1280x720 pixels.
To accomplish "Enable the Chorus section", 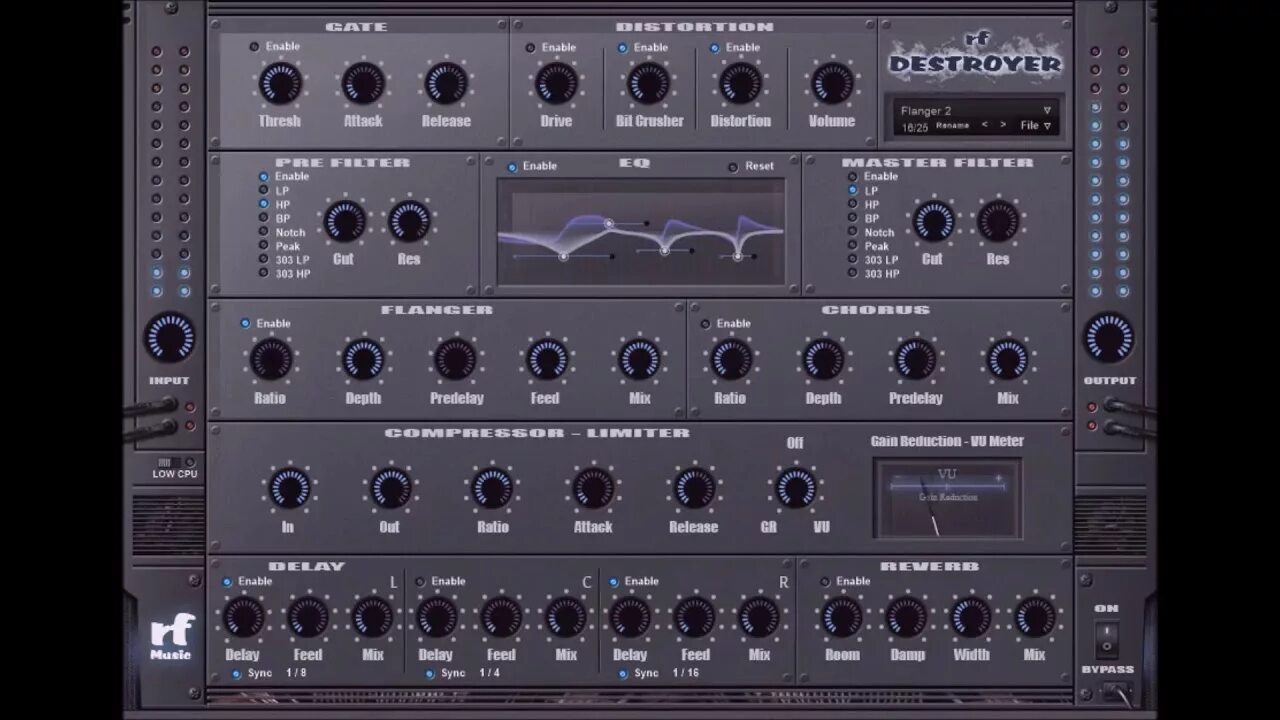I will point(705,323).
